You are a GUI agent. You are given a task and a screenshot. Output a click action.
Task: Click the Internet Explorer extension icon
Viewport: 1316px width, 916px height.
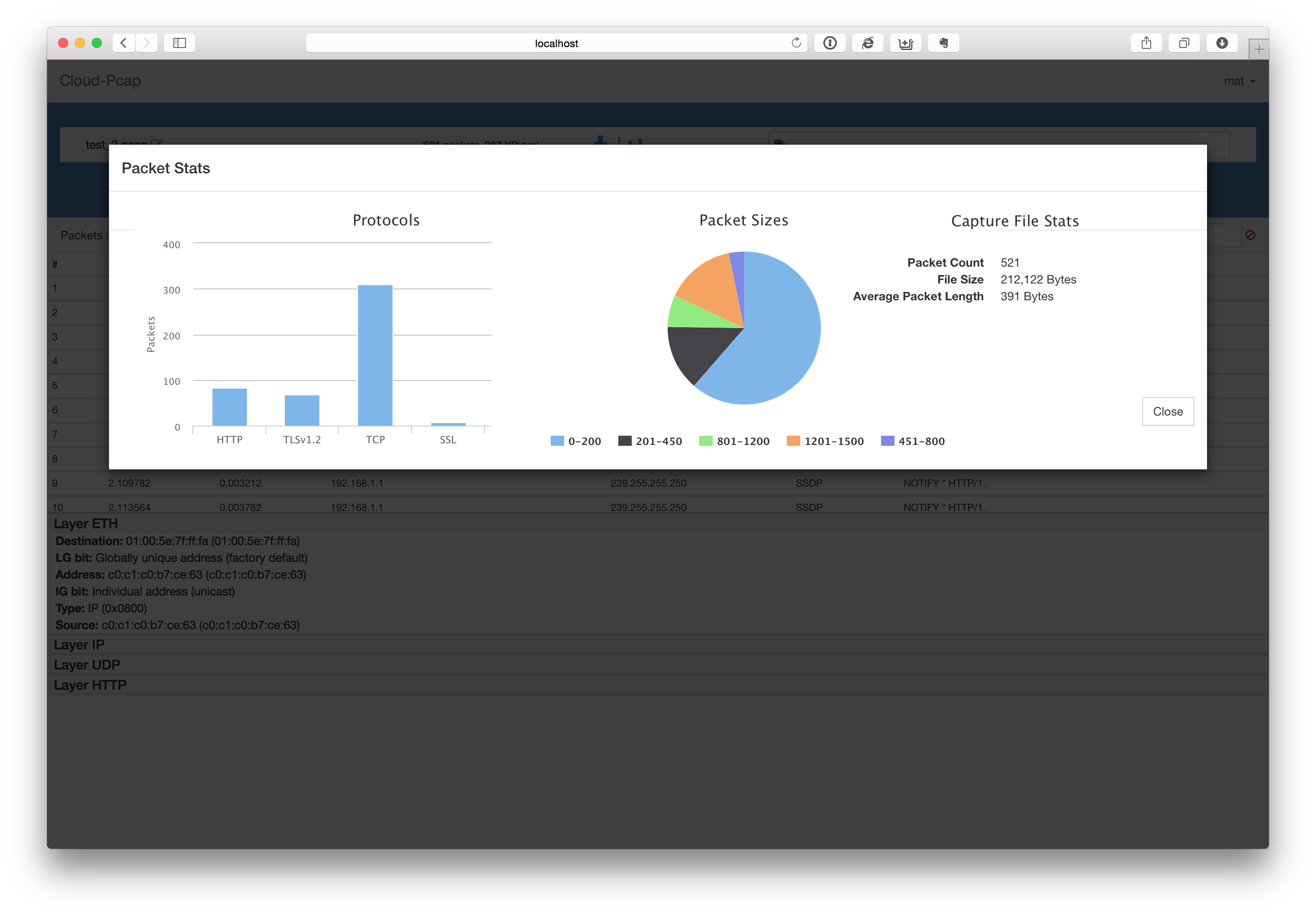pos(867,43)
